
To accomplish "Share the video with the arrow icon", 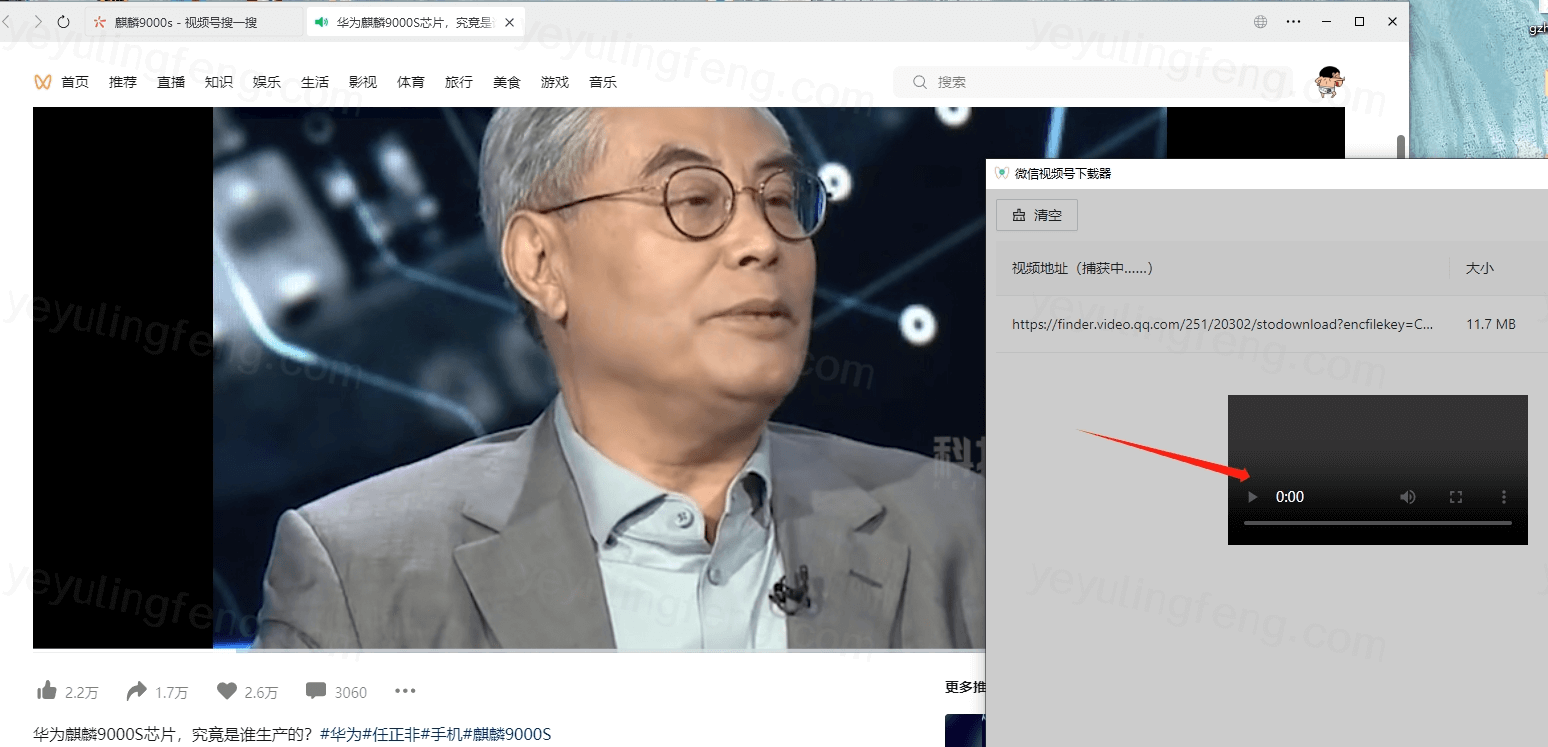I will coord(137,691).
